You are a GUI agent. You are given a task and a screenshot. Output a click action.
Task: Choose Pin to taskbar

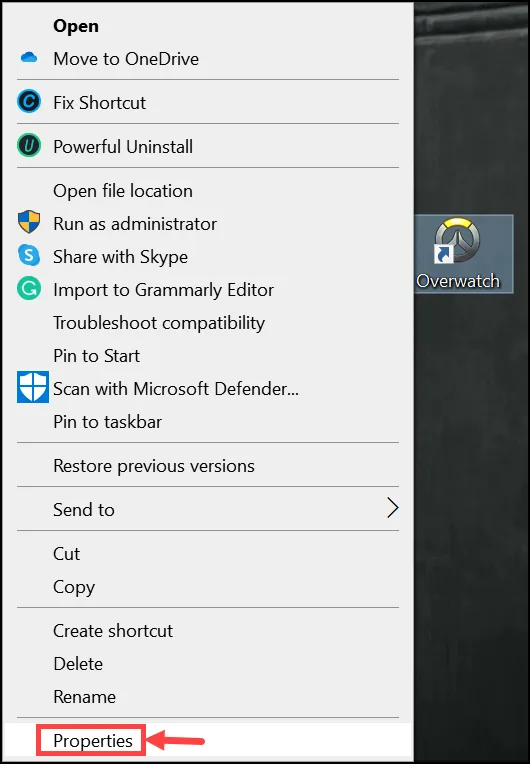tap(208, 422)
